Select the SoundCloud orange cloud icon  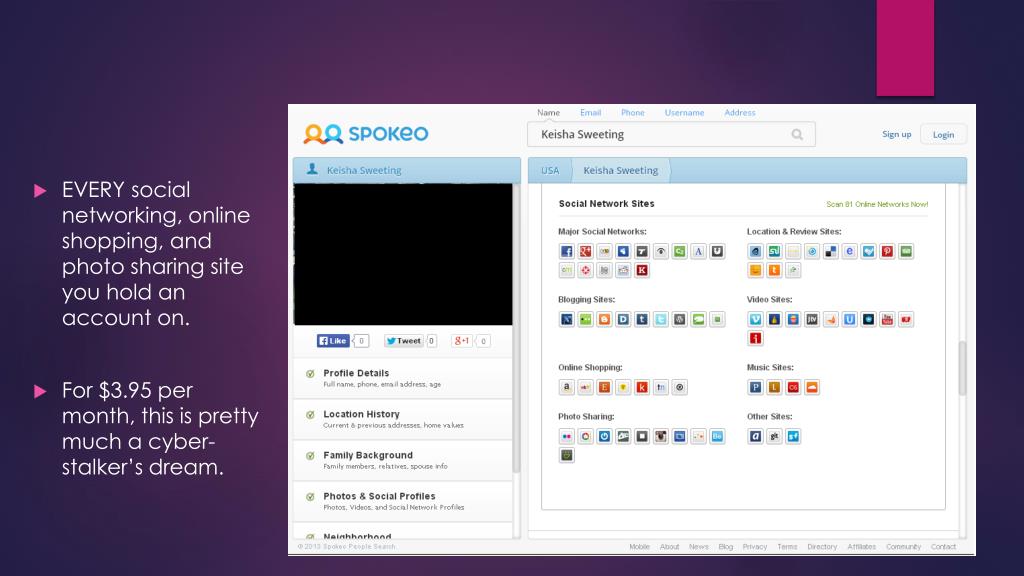point(812,387)
